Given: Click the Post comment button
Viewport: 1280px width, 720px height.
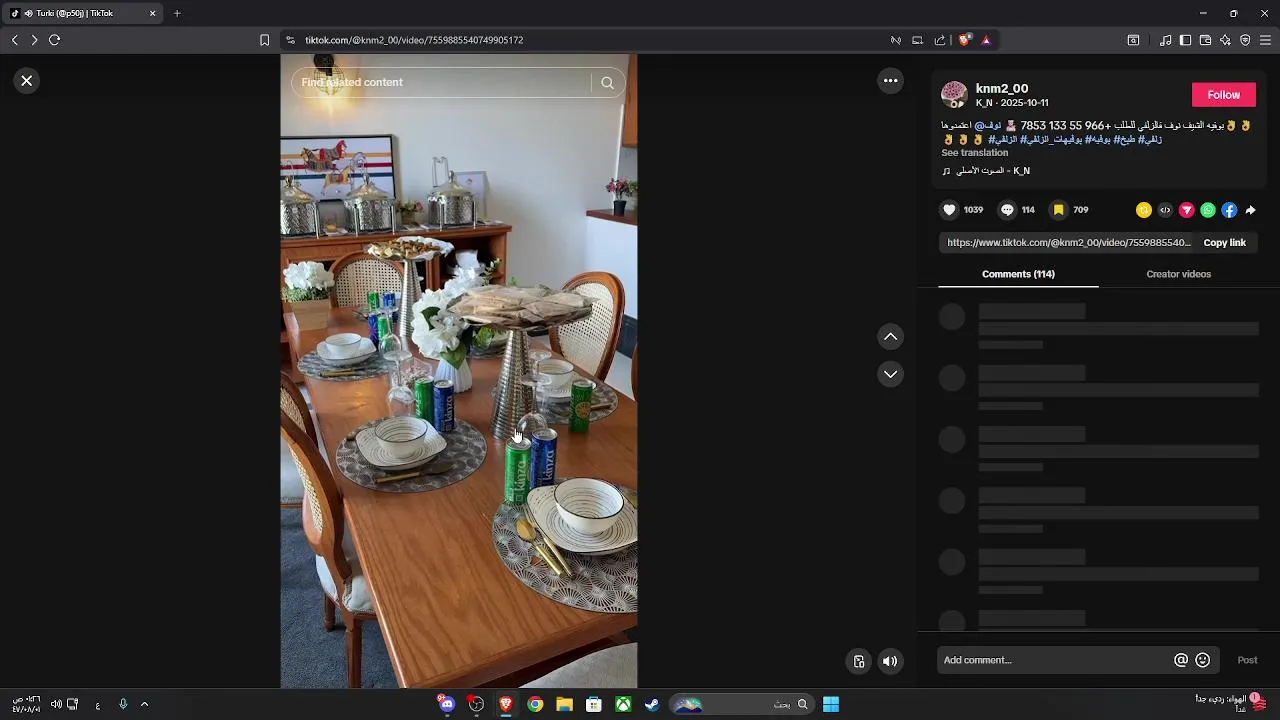Looking at the screenshot, I should pos(1247,660).
